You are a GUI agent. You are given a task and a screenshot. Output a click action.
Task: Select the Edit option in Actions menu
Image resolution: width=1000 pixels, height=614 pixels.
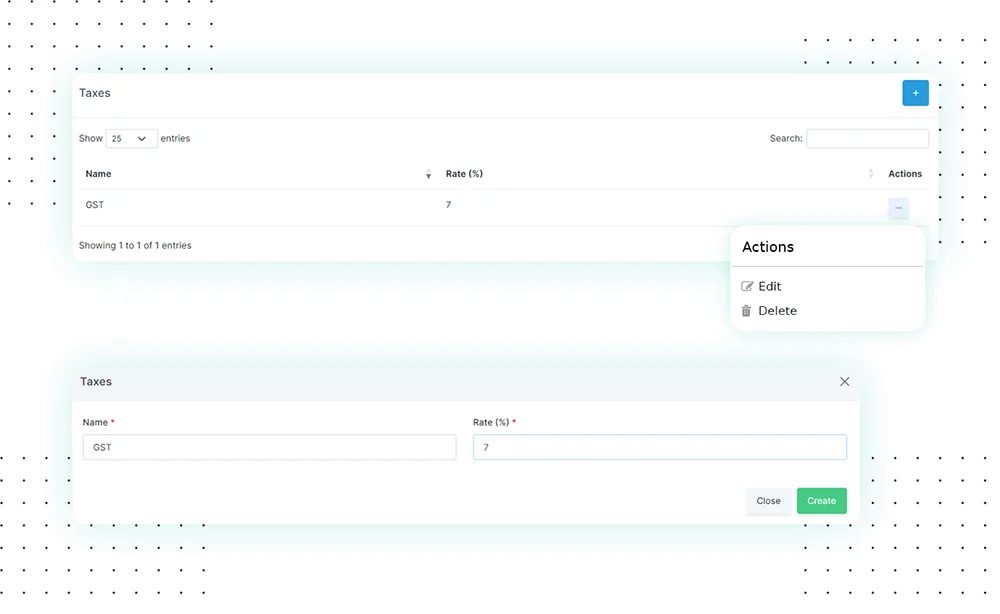(769, 287)
